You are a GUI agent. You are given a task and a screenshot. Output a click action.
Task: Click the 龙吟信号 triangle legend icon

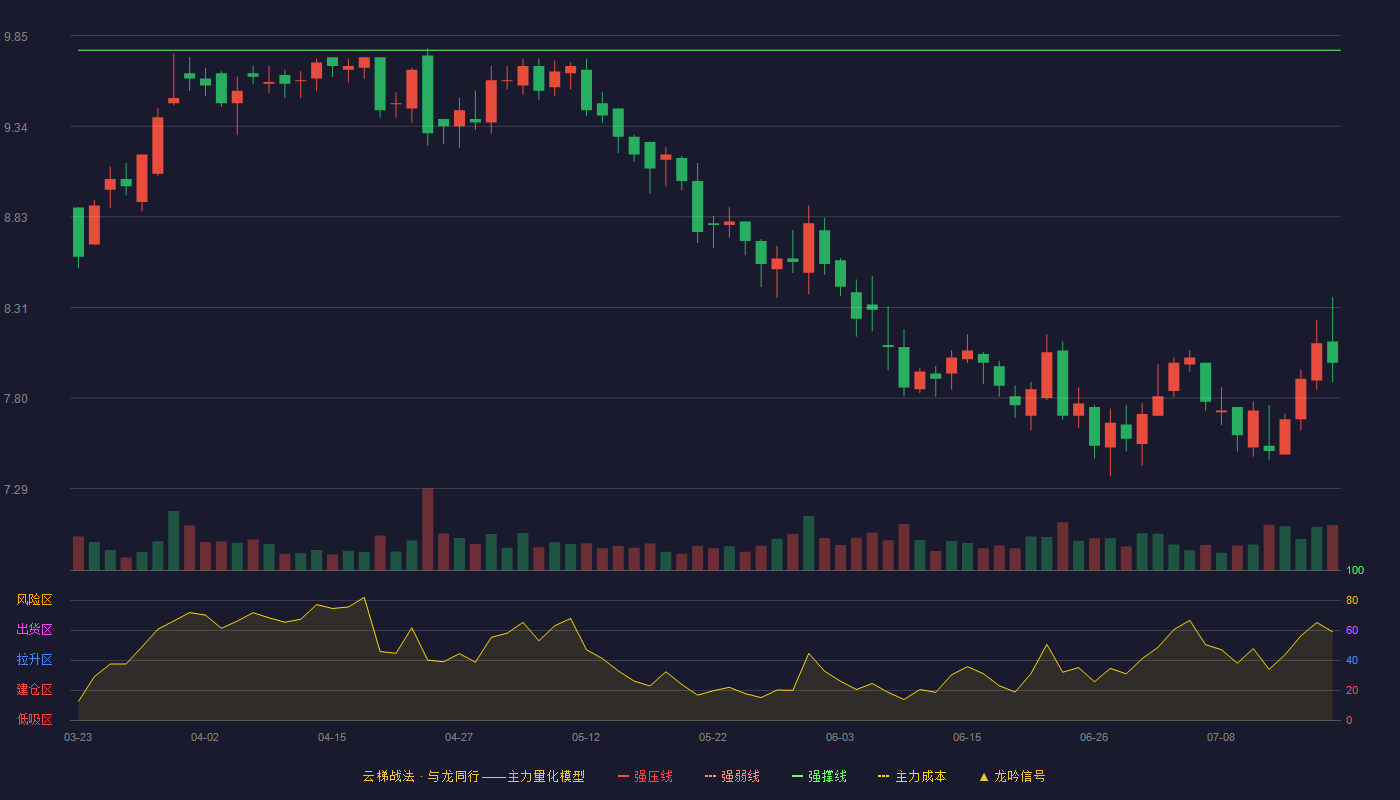point(984,776)
